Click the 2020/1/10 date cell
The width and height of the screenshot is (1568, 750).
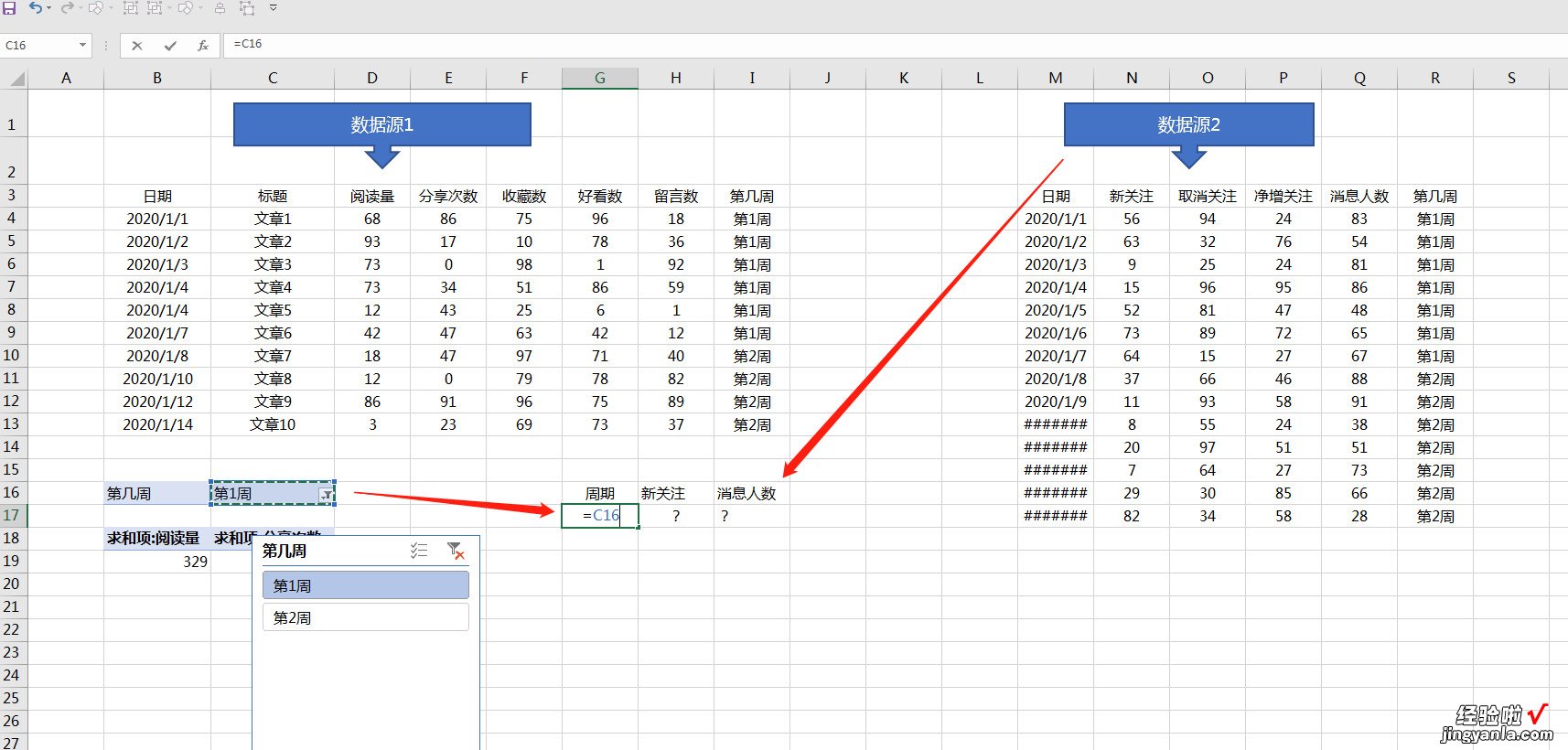pyautogui.click(x=157, y=380)
